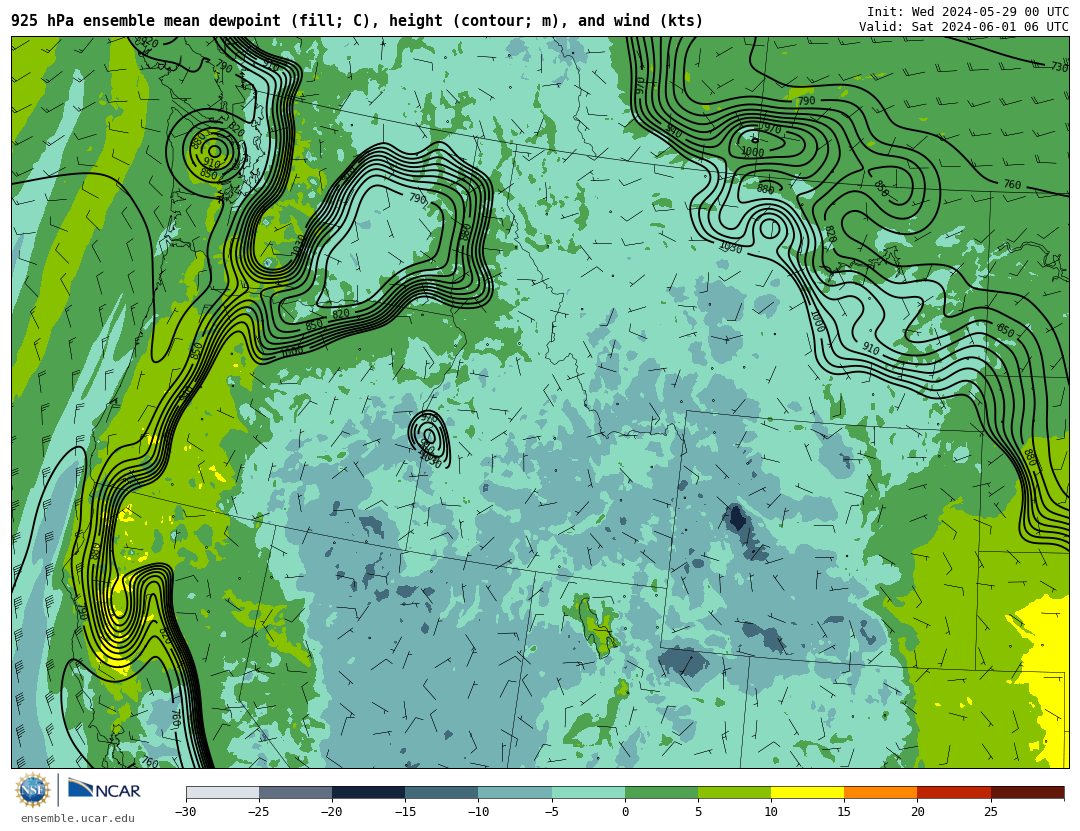Click the -25 to -20 colorbar segment
The width and height of the screenshot is (1080, 831).
click(295, 792)
